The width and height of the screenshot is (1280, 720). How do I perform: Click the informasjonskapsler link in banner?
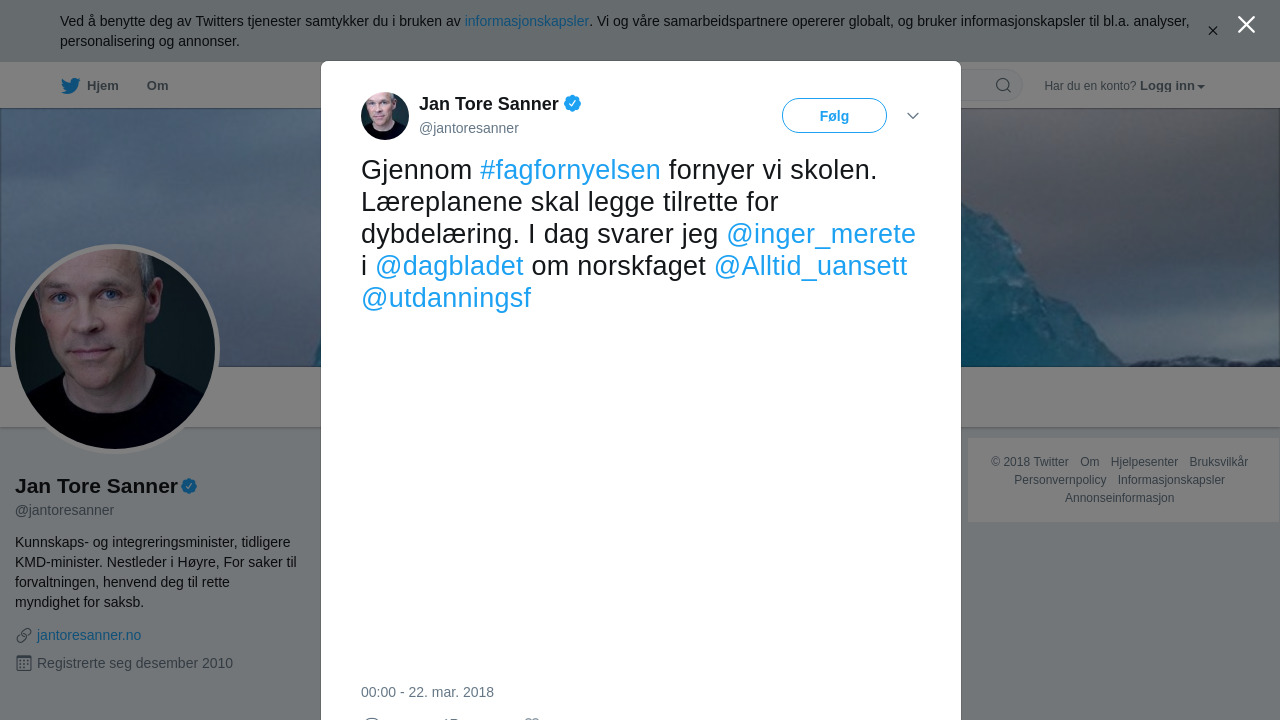pyautogui.click(x=527, y=21)
